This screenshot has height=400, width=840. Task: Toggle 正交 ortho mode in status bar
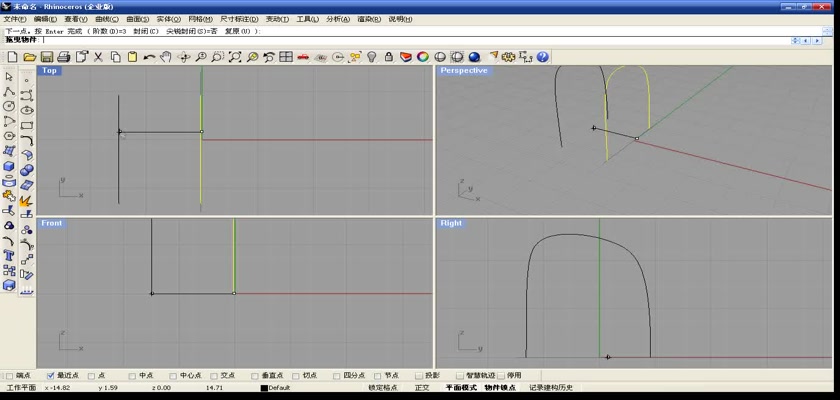[422, 388]
